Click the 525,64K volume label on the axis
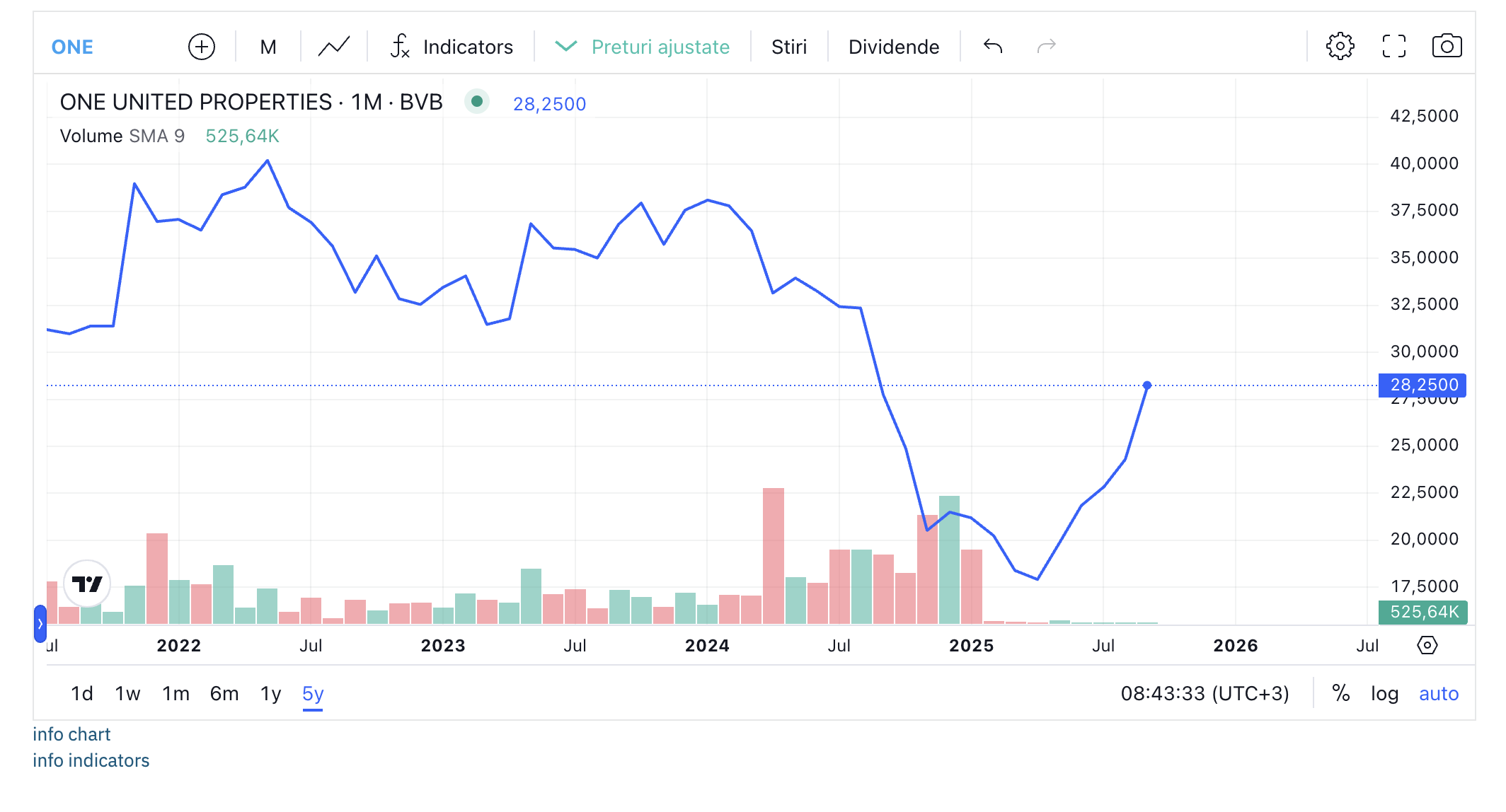 coord(1422,612)
